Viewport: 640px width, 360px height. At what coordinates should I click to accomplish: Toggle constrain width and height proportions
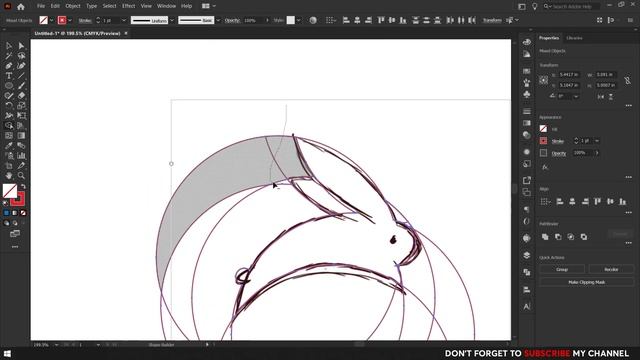coord(627,80)
